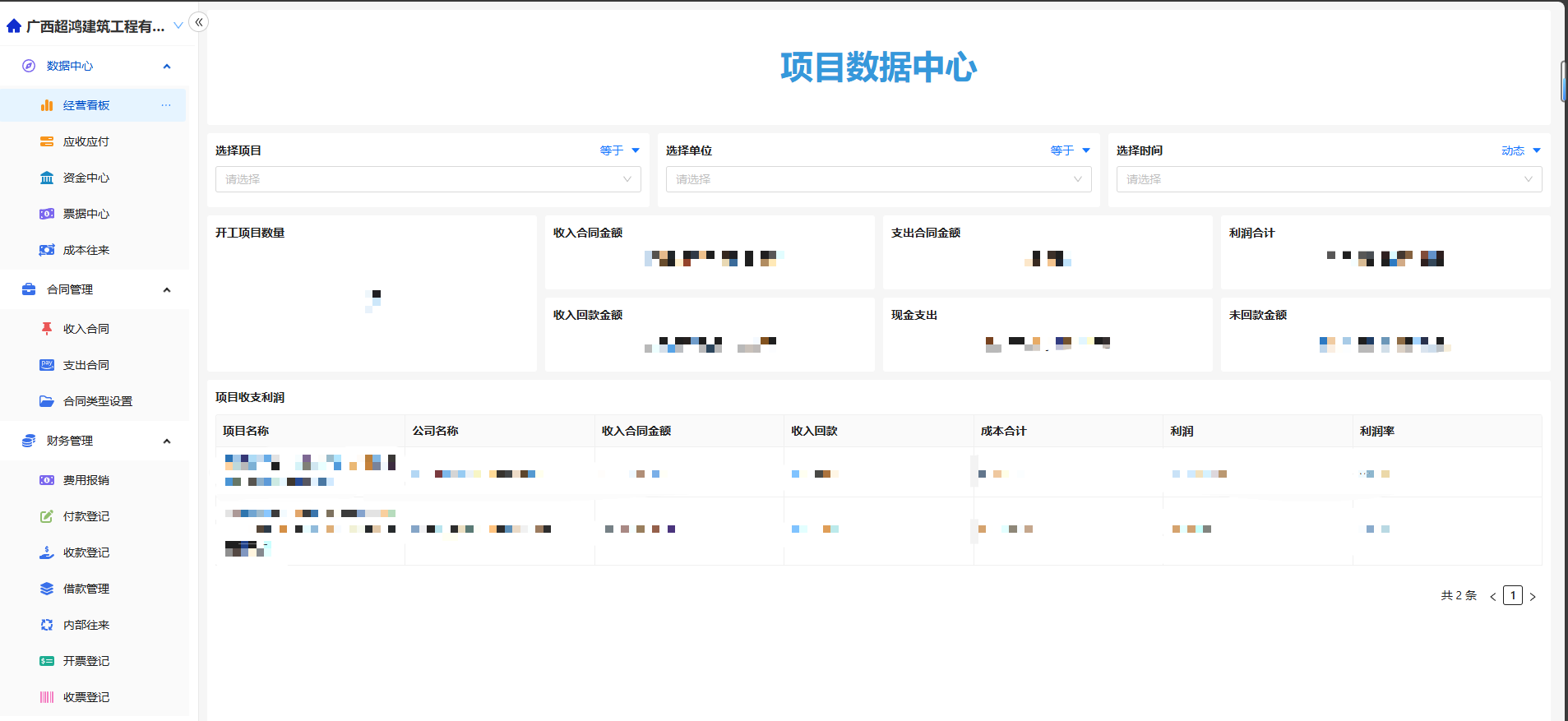Click the 资金中心 bank icon

47,178
